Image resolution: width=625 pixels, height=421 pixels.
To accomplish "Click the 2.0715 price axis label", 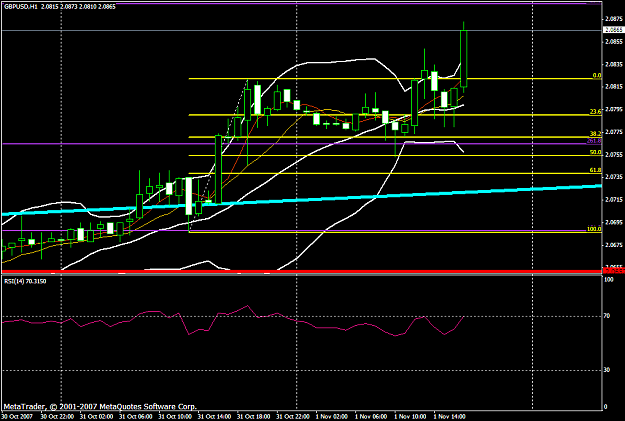I will click(x=613, y=199).
